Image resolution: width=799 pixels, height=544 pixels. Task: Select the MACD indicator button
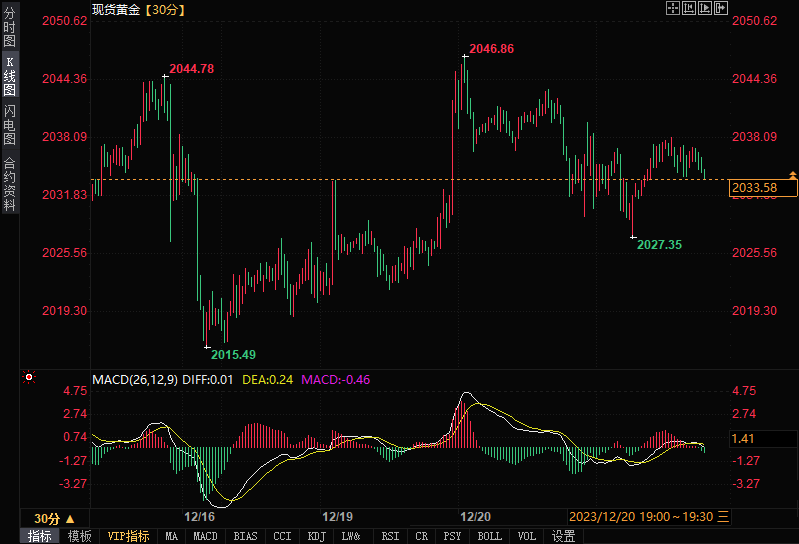point(205,536)
